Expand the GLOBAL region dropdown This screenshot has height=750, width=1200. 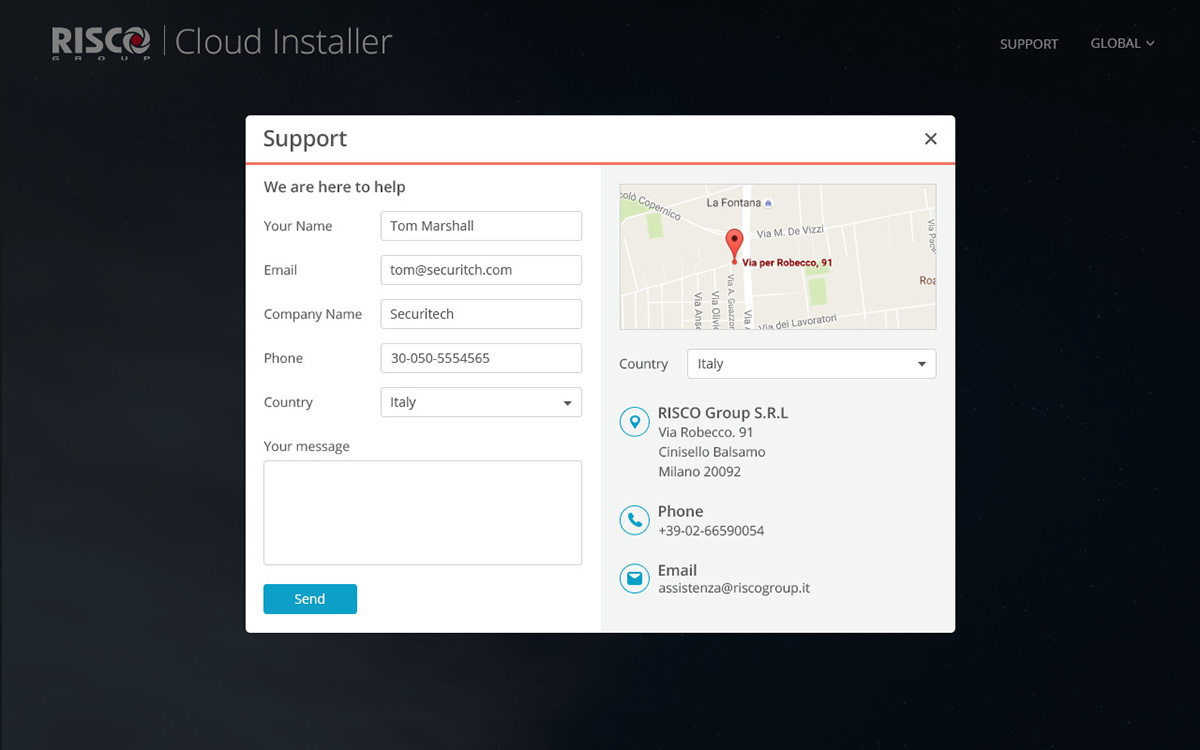[1122, 44]
